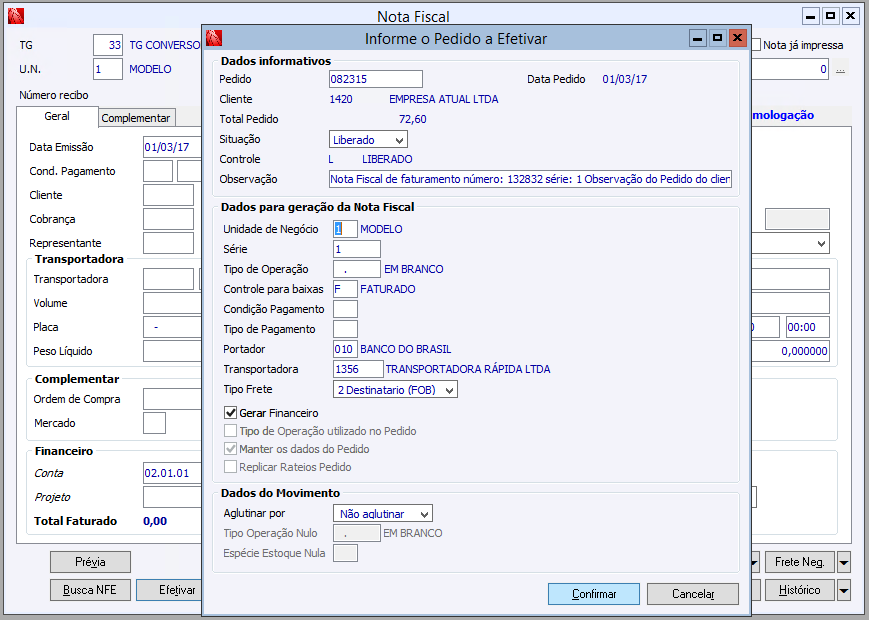The image size is (869, 620).
Task: Click the TG CONVERSO text in Nota Fiscal
Action: click(165, 45)
